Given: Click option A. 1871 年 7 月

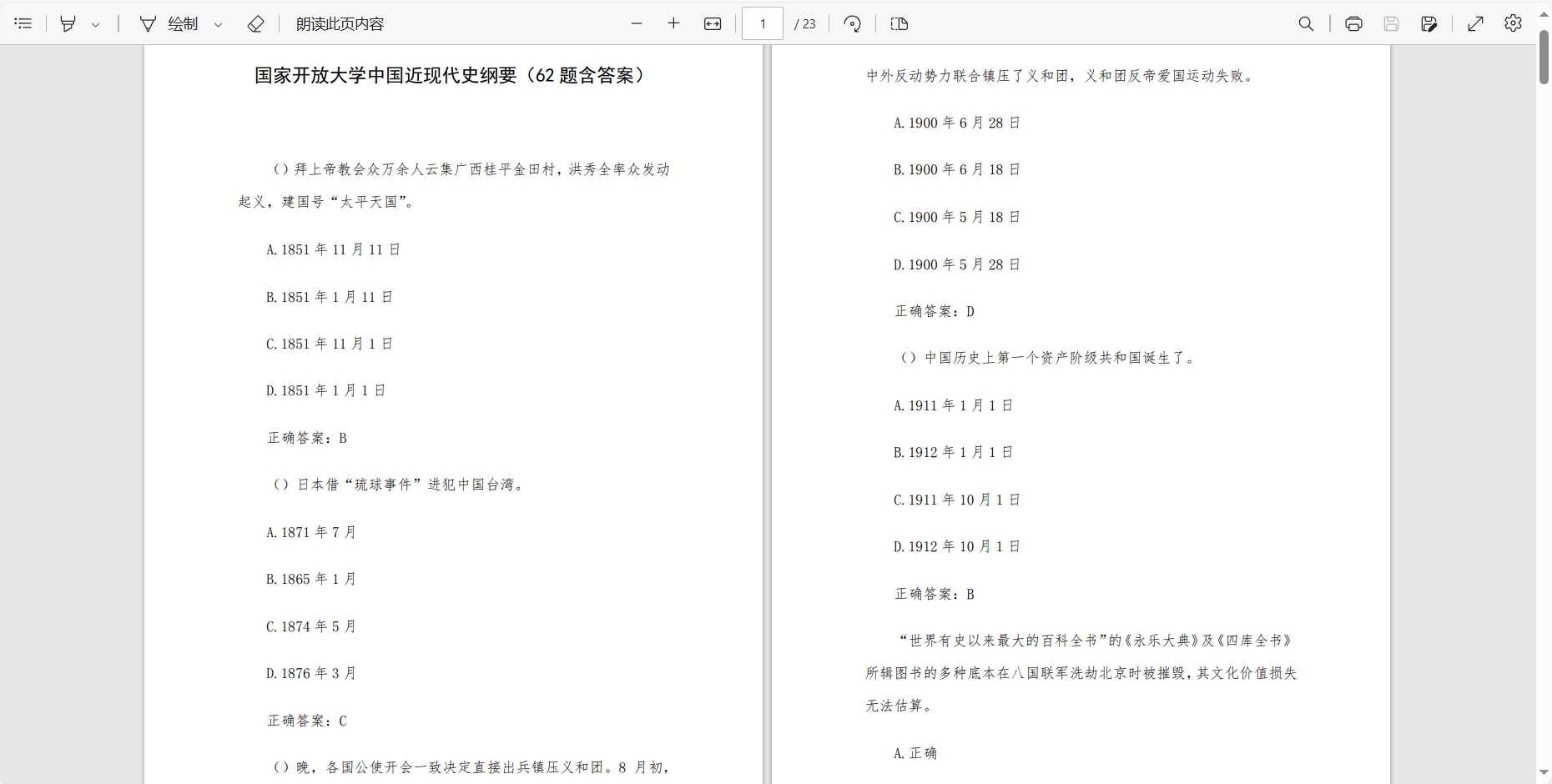Looking at the screenshot, I should tap(311, 532).
